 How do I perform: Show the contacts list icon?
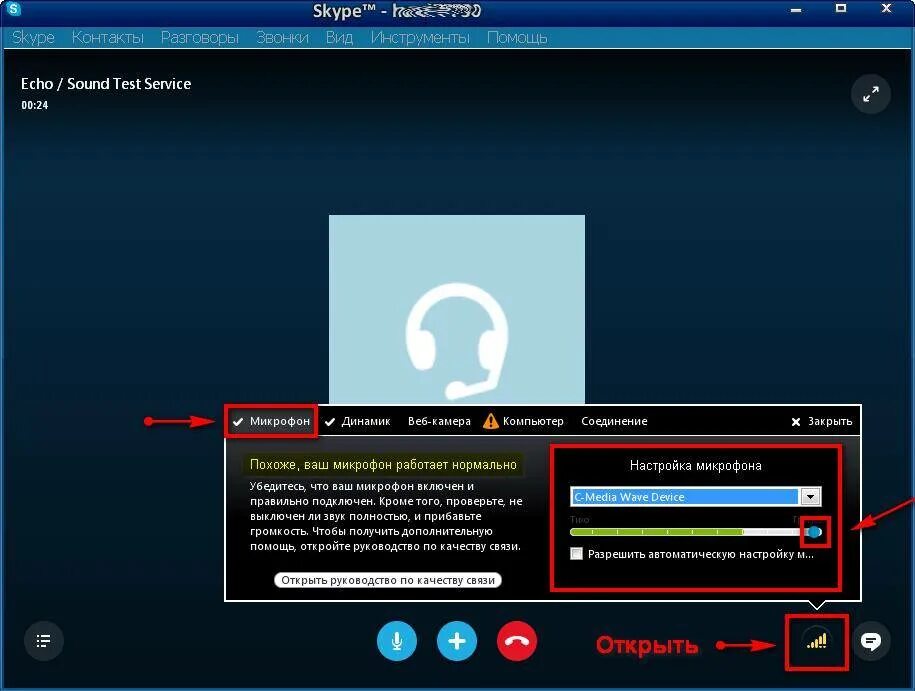(x=43, y=641)
